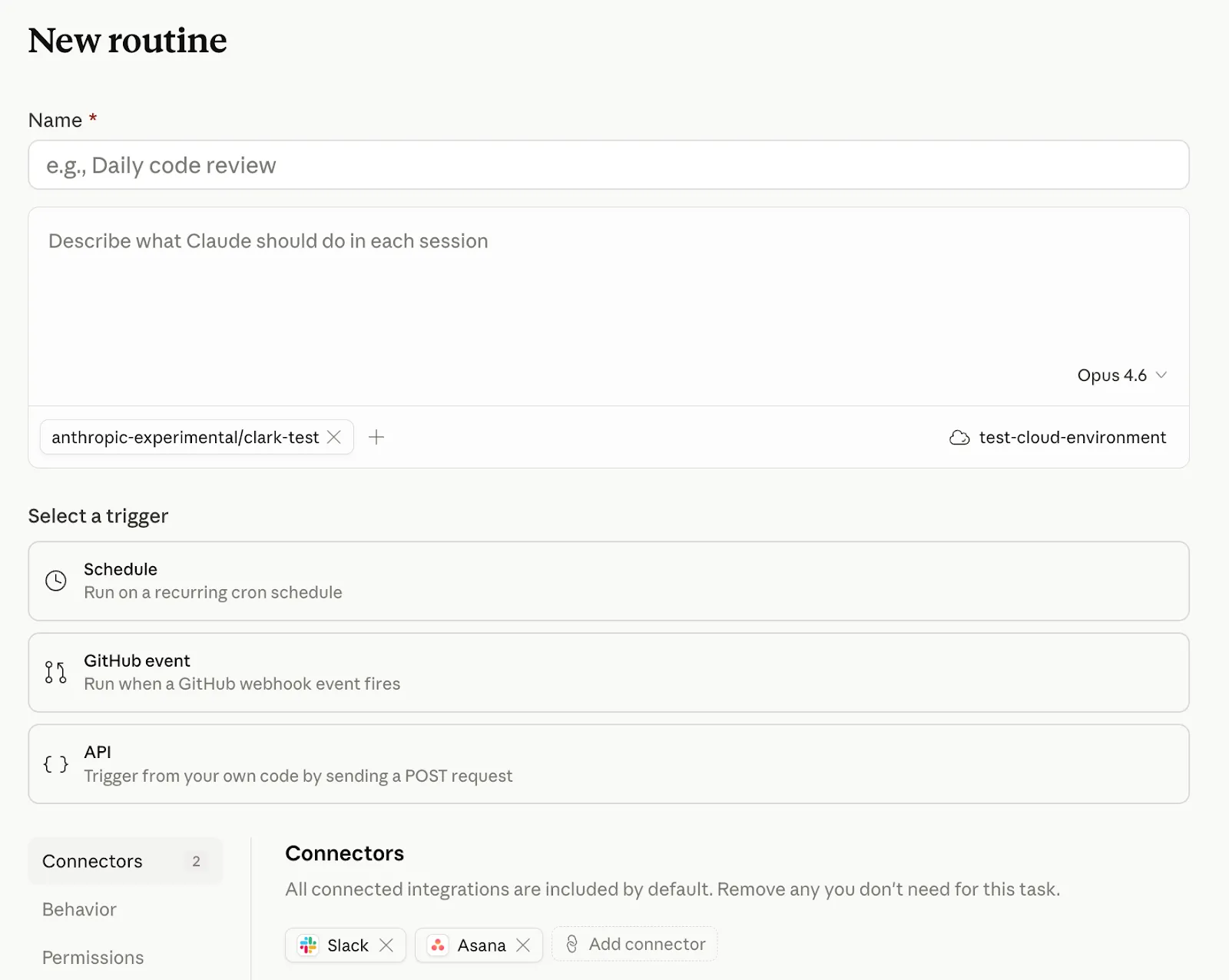Image resolution: width=1229 pixels, height=980 pixels.
Task: Click the Add connector button
Action: pyautogui.click(x=634, y=944)
